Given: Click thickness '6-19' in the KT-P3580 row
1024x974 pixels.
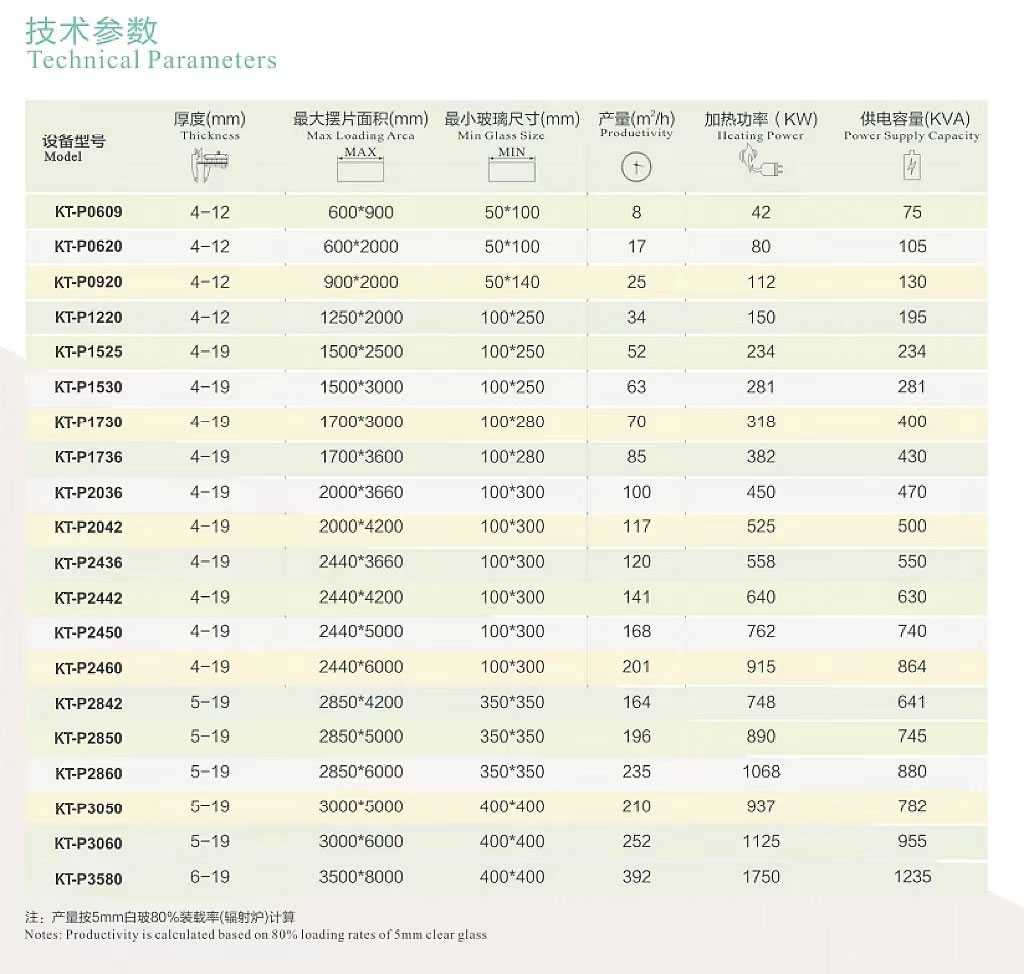Looking at the screenshot, I should click(210, 877).
